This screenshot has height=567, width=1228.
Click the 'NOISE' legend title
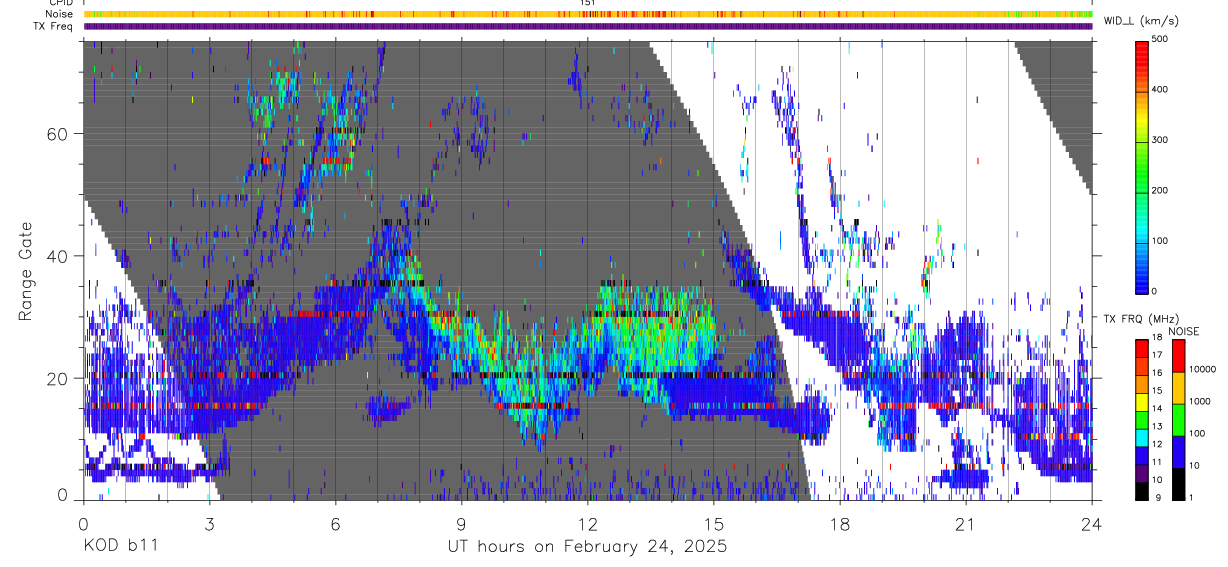pyautogui.click(x=1183, y=331)
